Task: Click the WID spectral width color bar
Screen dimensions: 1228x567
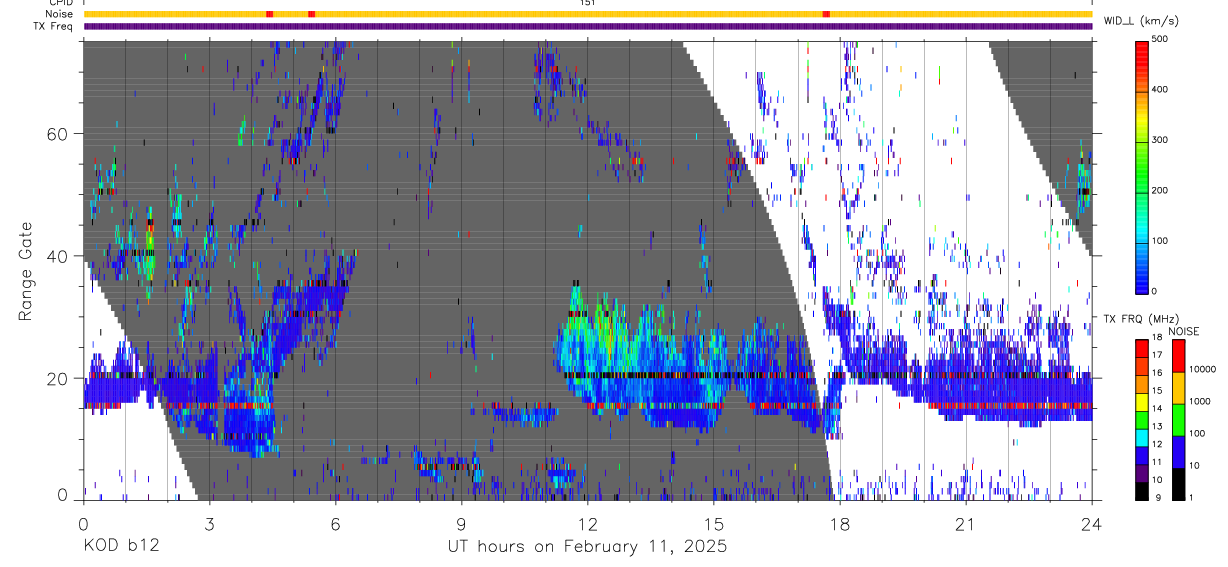Action: pos(1143,166)
